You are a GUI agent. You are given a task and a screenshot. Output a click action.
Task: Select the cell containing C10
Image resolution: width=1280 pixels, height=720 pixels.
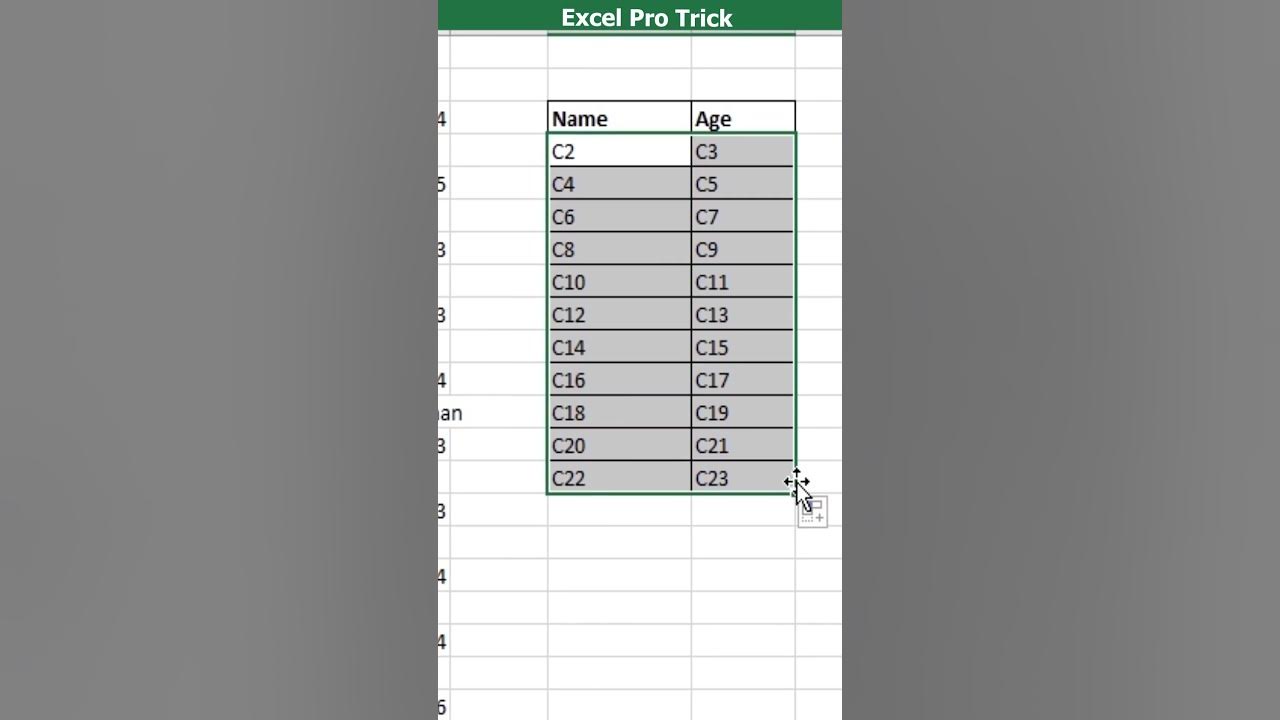[x=619, y=282]
